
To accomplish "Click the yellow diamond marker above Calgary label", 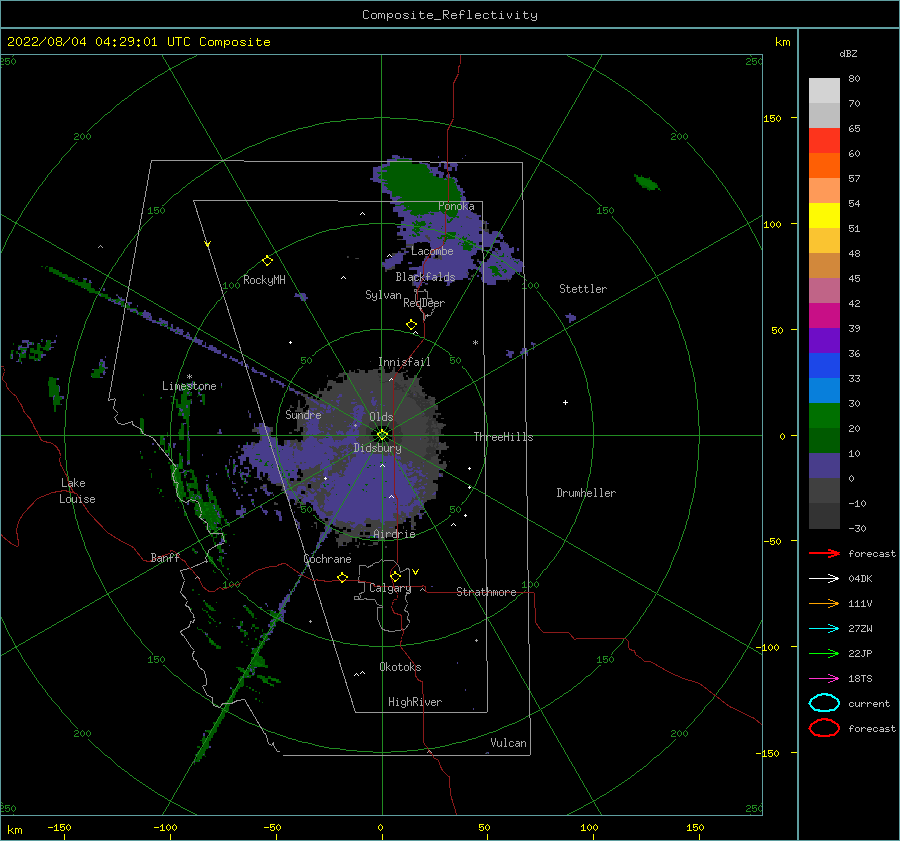I will [395, 576].
